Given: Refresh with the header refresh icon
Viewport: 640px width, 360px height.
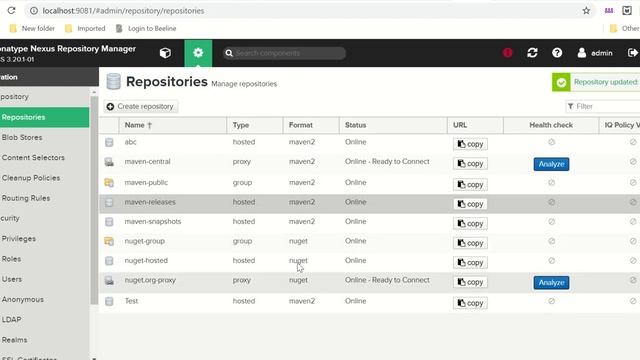Looking at the screenshot, I should 532,53.
